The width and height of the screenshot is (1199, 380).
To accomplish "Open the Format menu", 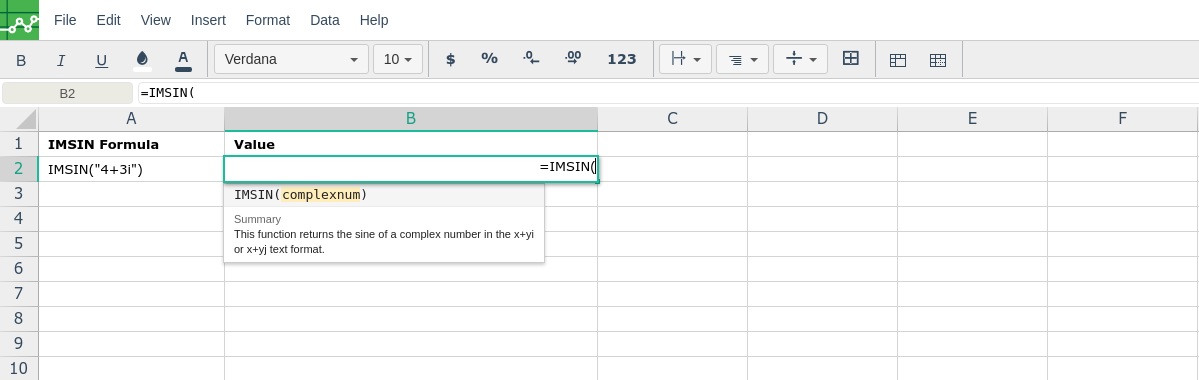I will [x=268, y=21].
